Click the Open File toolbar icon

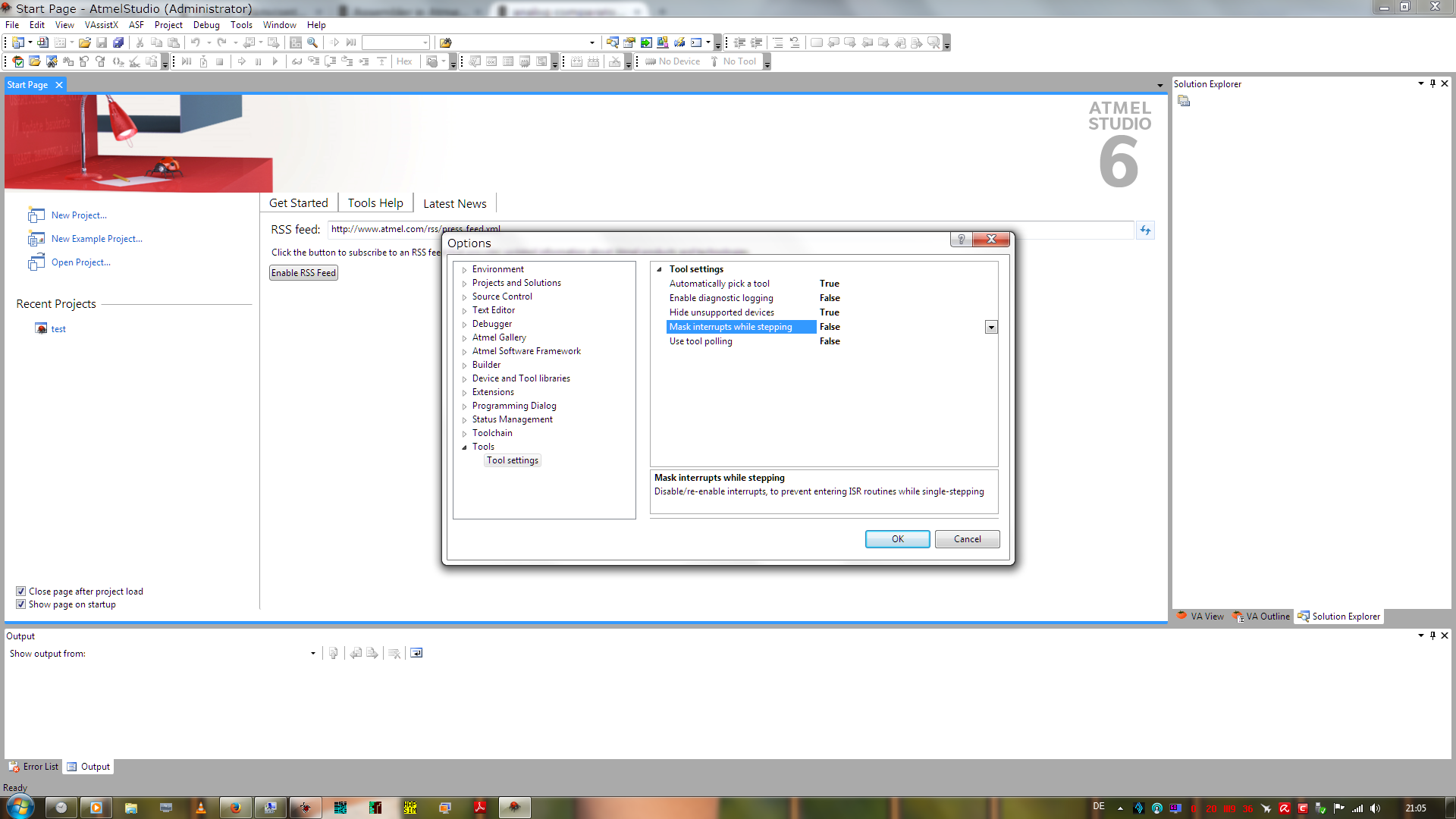(x=85, y=42)
